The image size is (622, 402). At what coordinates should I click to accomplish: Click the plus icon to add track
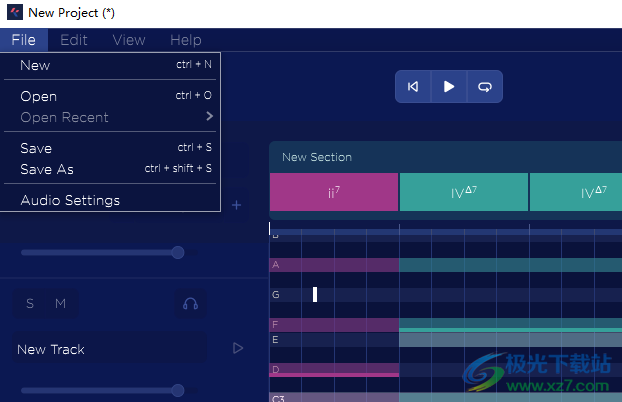point(237,205)
